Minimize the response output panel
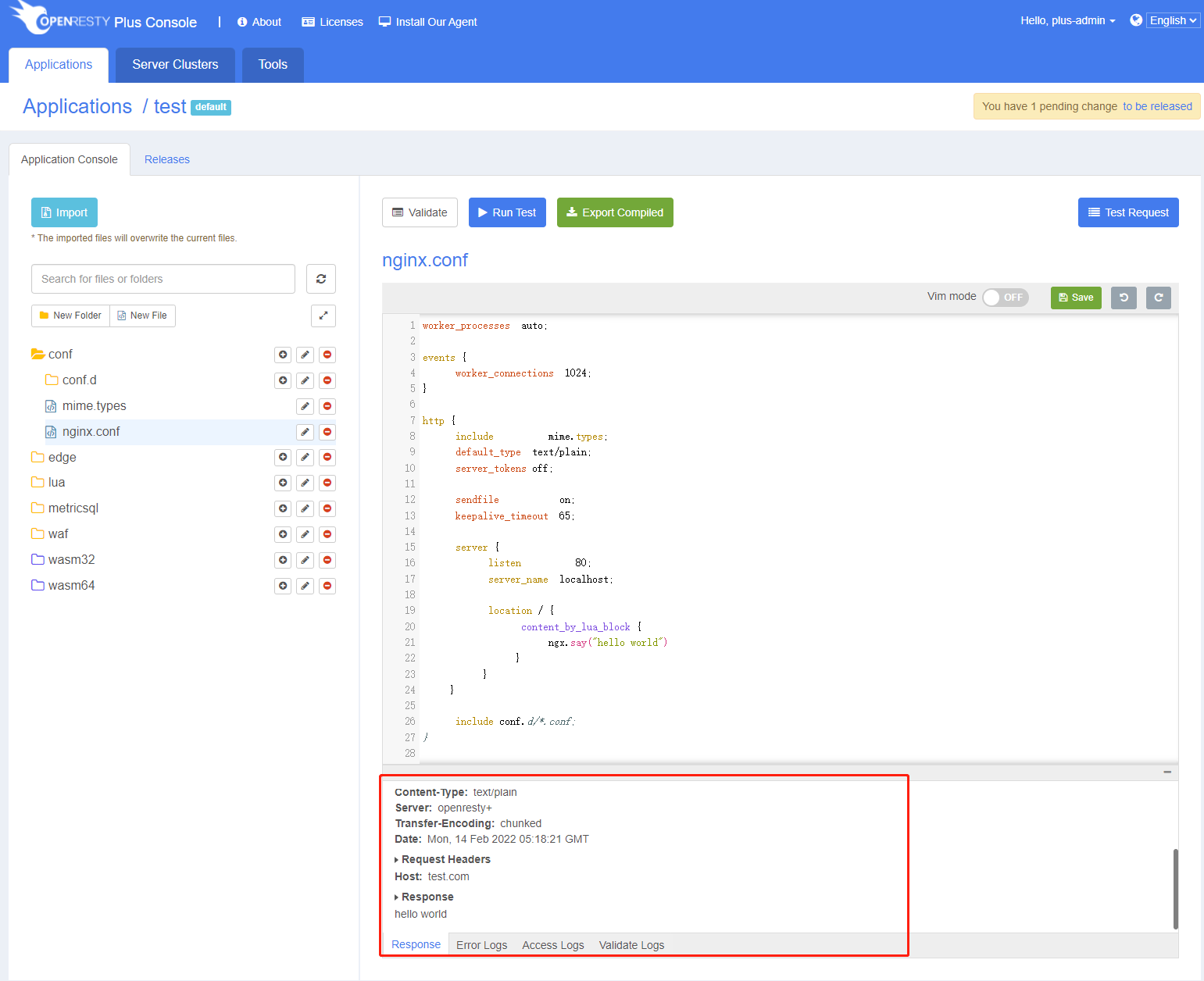Screen dimensions: 1204x981 tap(1167, 772)
